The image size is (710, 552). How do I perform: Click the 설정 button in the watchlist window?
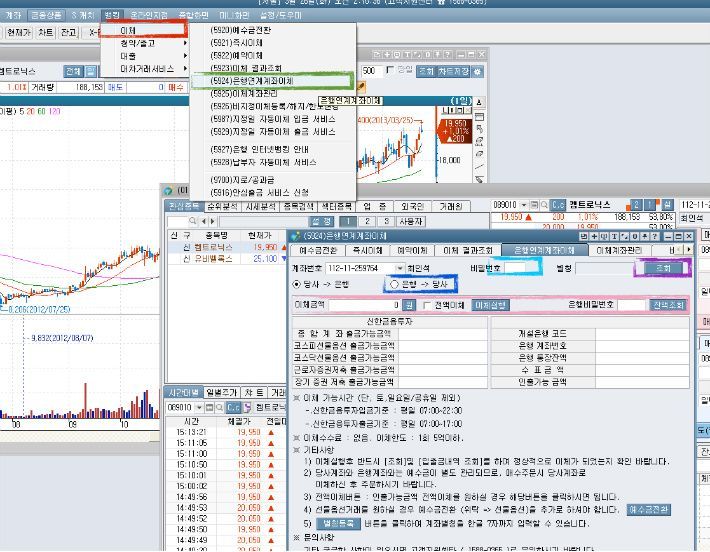(322, 221)
